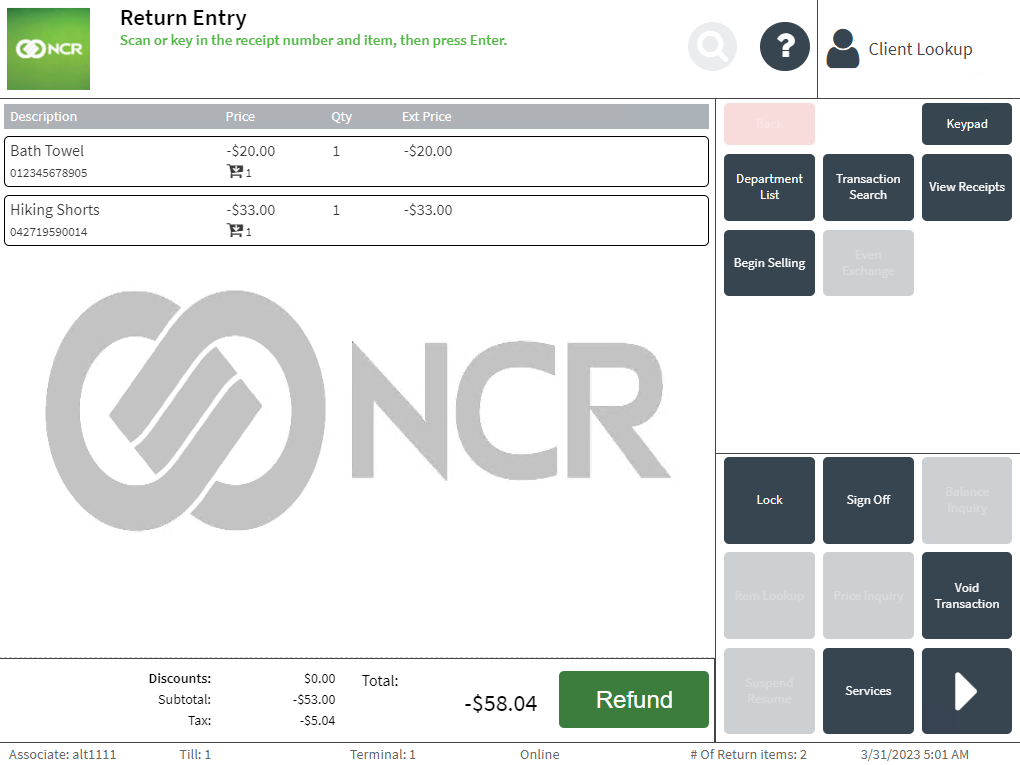This screenshot has width=1020, height=765.
Task: Click the cart icon under Bath Towel price
Action: [x=235, y=172]
